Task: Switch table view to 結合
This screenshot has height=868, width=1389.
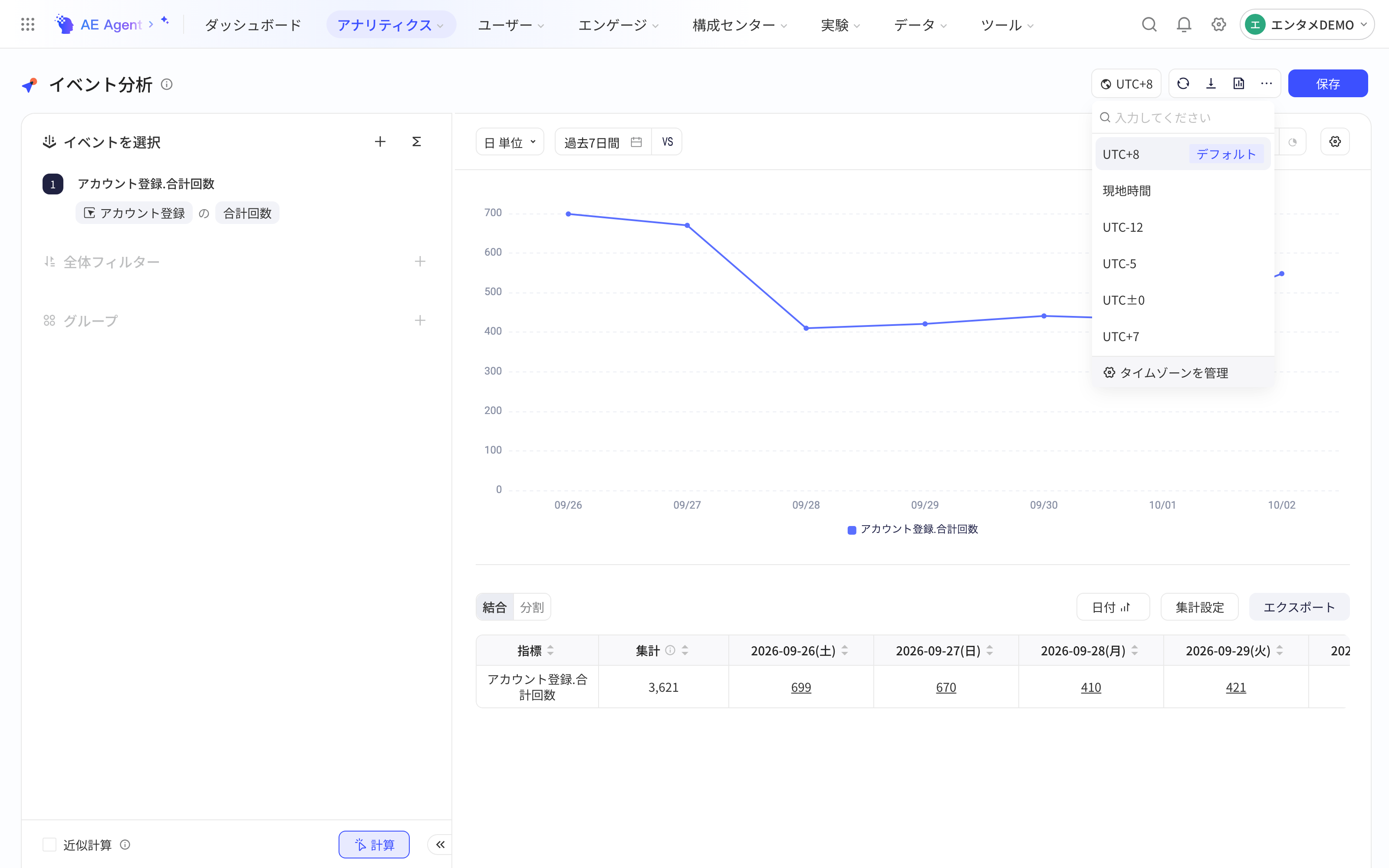Action: click(x=495, y=607)
